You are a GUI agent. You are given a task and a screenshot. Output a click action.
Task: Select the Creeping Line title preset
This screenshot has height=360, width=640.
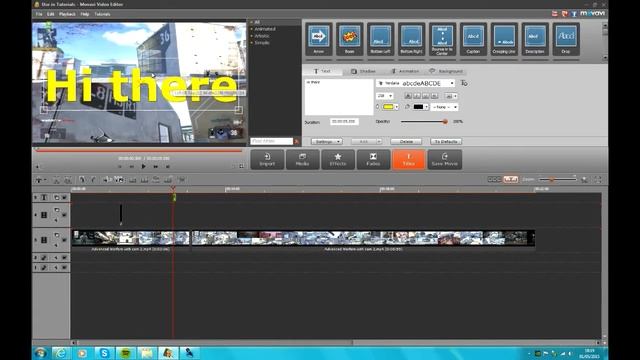click(504, 39)
